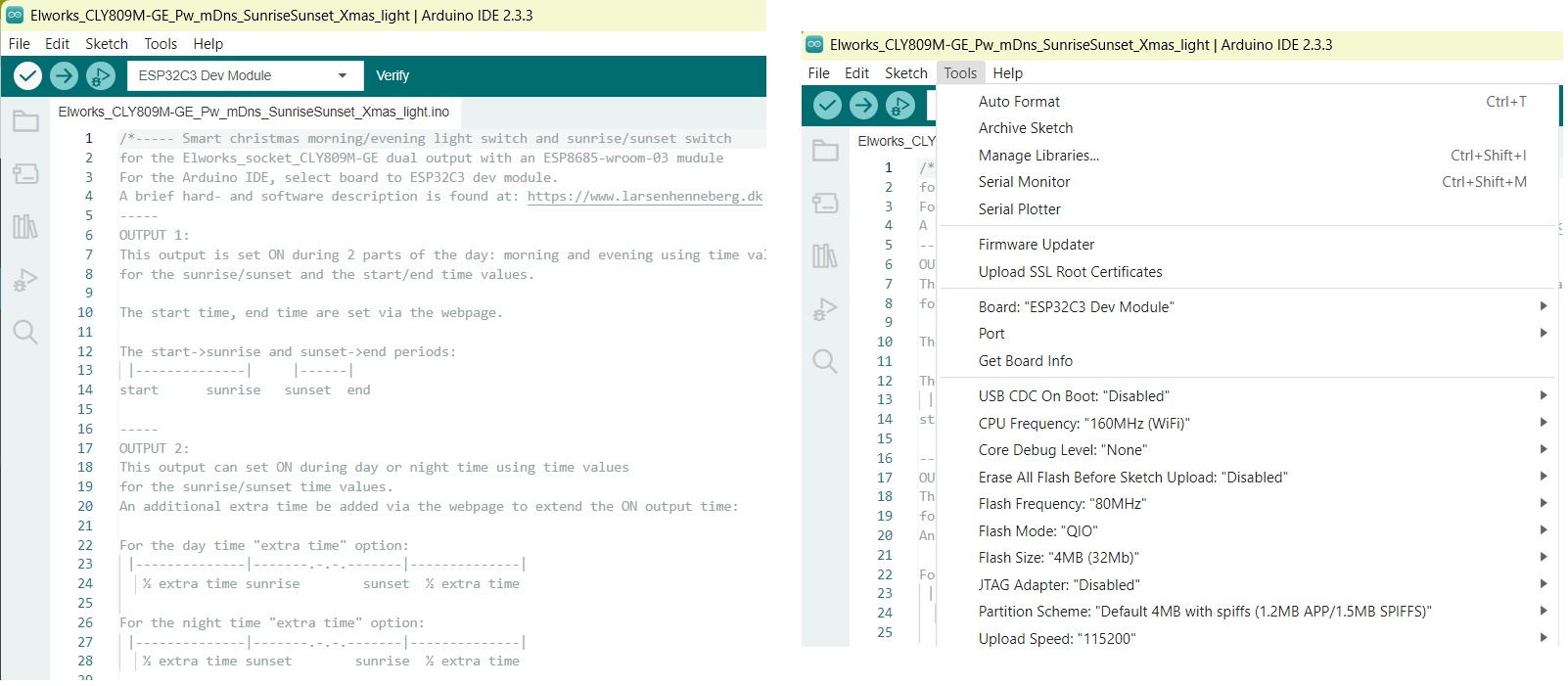1568x686 pixels.
Task: Expand USB CDC On Boot submenu
Action: pyautogui.click(x=1247, y=396)
